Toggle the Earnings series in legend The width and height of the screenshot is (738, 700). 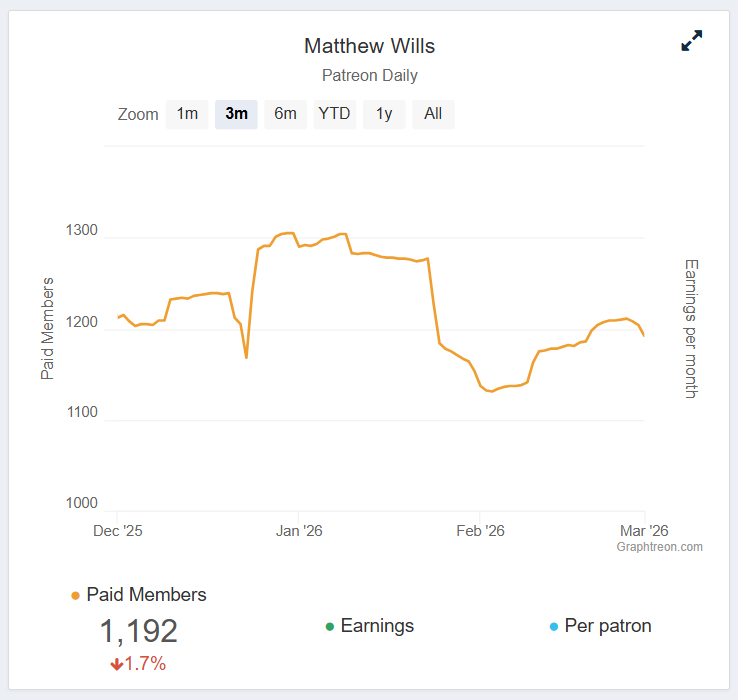(377, 626)
